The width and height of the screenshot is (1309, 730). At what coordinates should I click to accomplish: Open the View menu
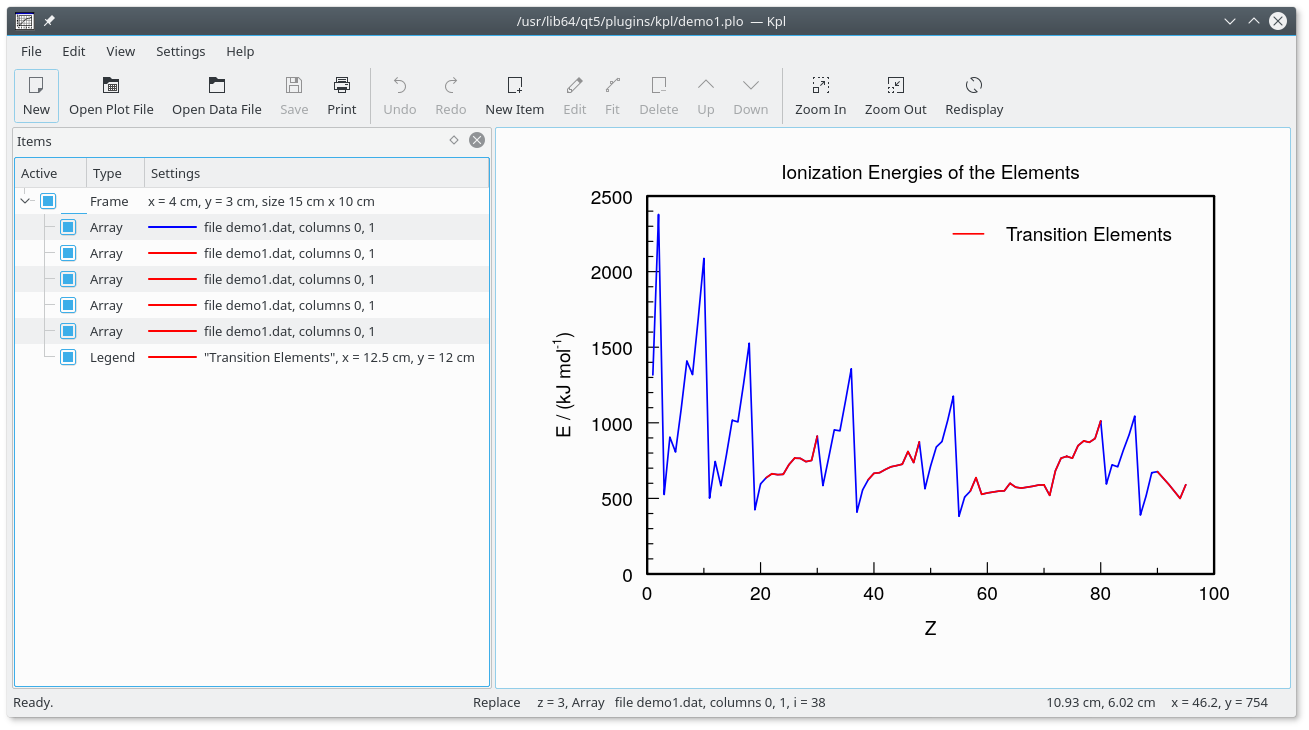tap(121, 51)
